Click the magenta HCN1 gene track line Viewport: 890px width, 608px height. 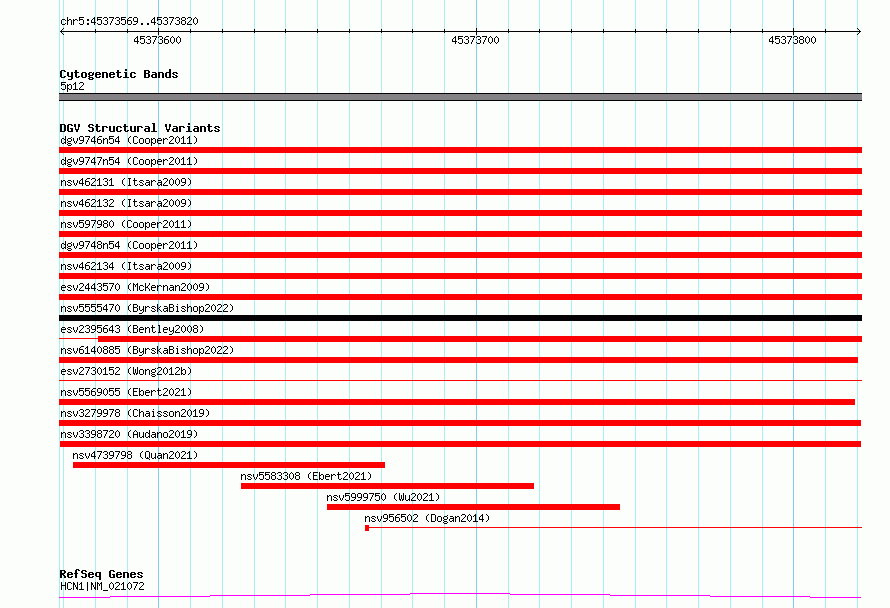460,595
